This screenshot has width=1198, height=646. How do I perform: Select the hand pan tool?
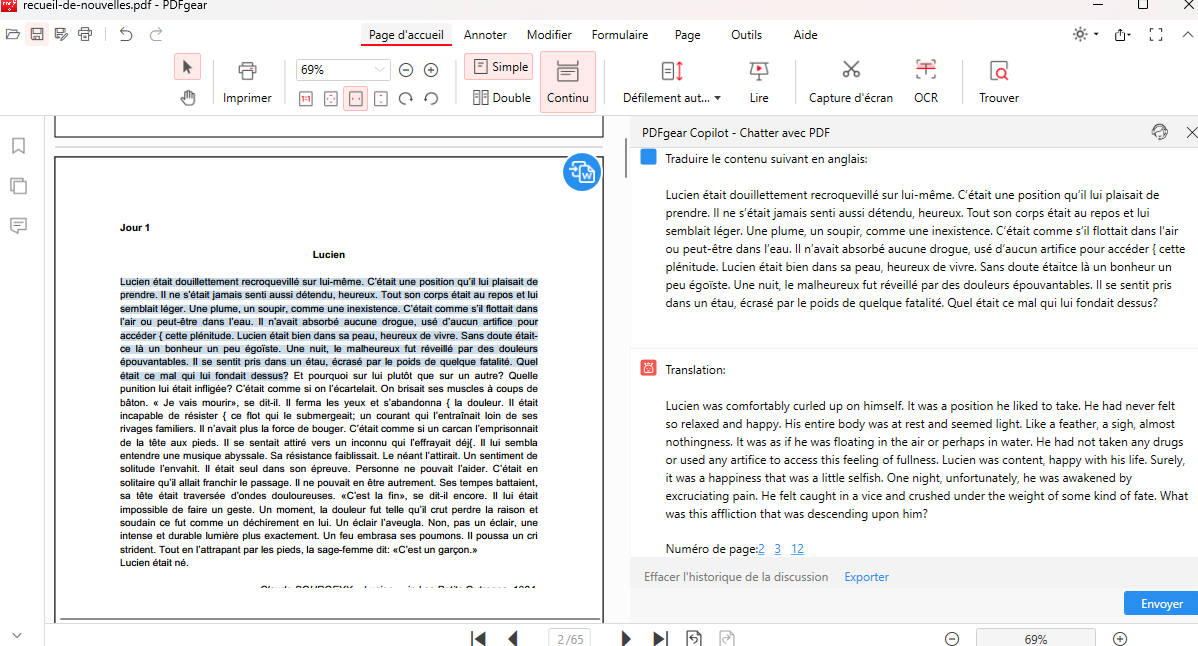pos(186,98)
